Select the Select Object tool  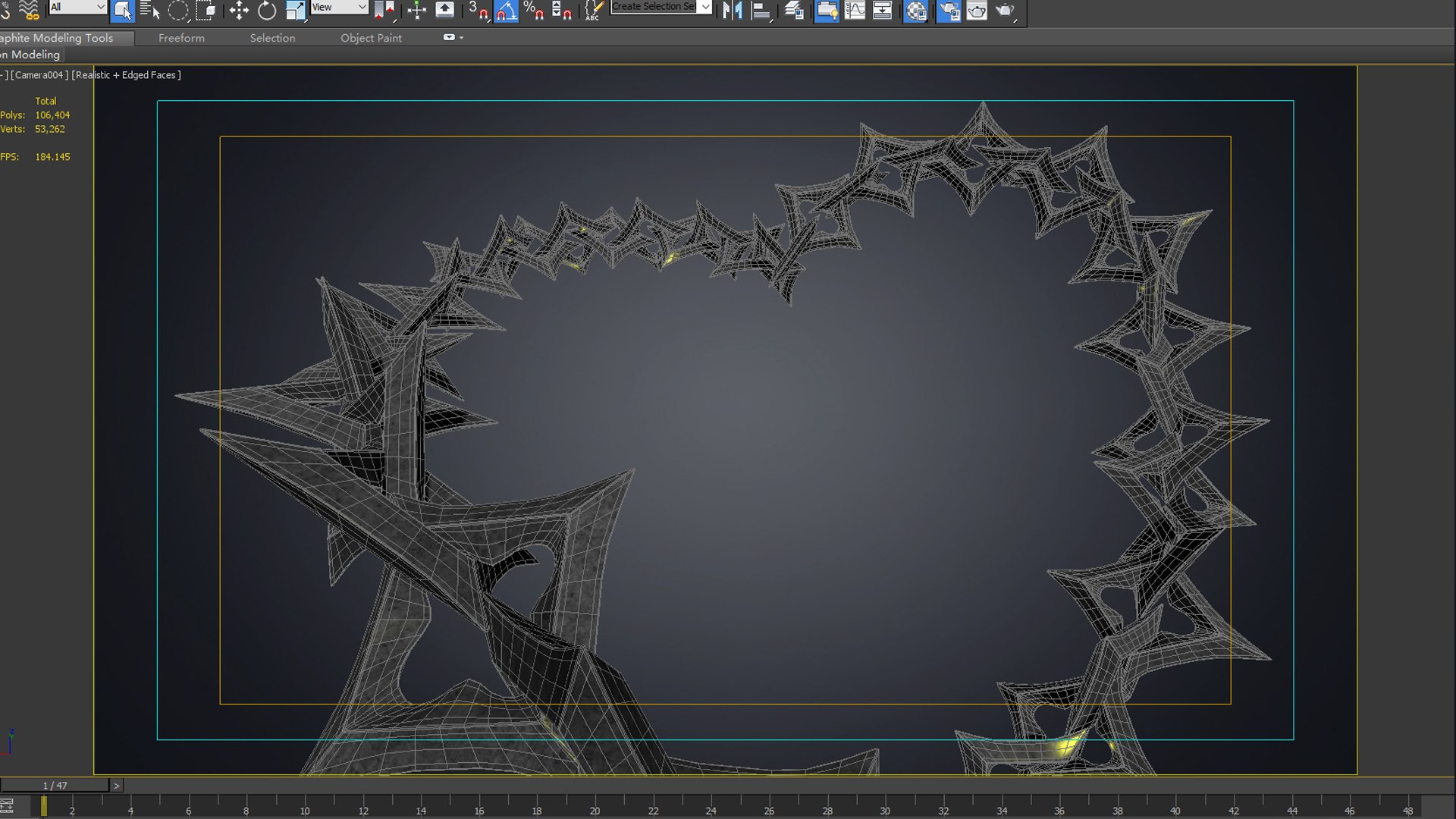click(x=122, y=10)
